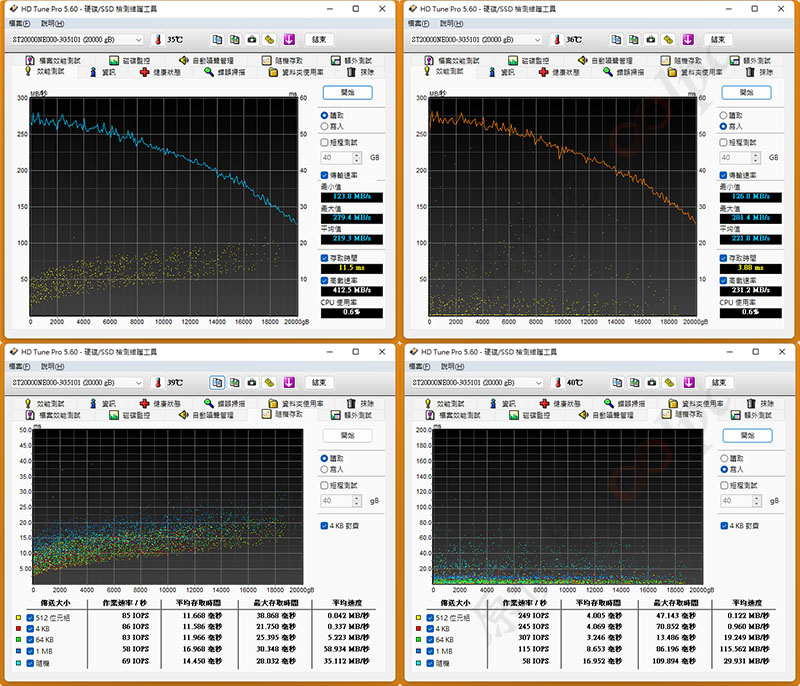Uncheck 存取時間 checkbox in 36°C window
The image size is (800, 686).
723,258
